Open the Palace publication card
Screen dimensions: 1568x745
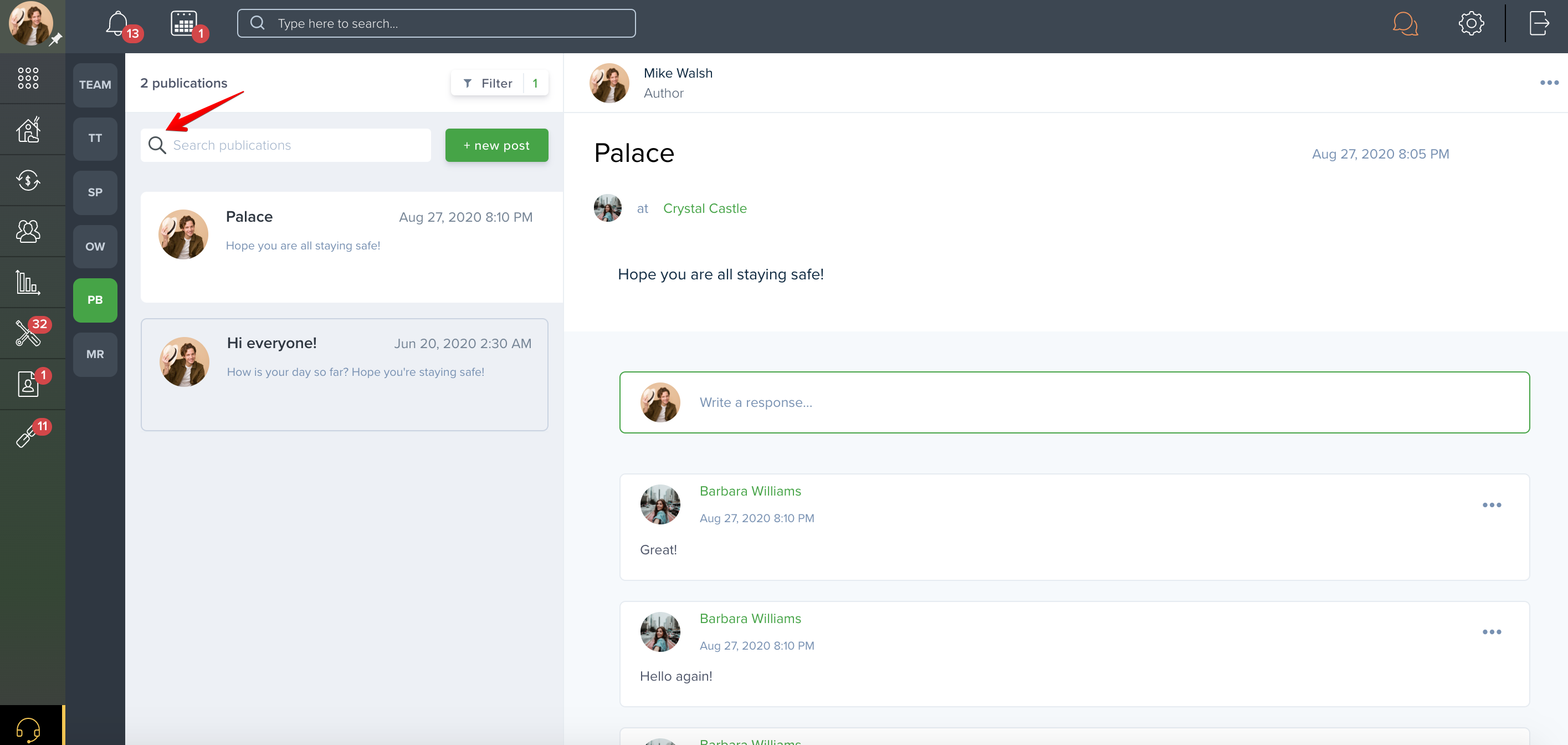[x=351, y=247]
